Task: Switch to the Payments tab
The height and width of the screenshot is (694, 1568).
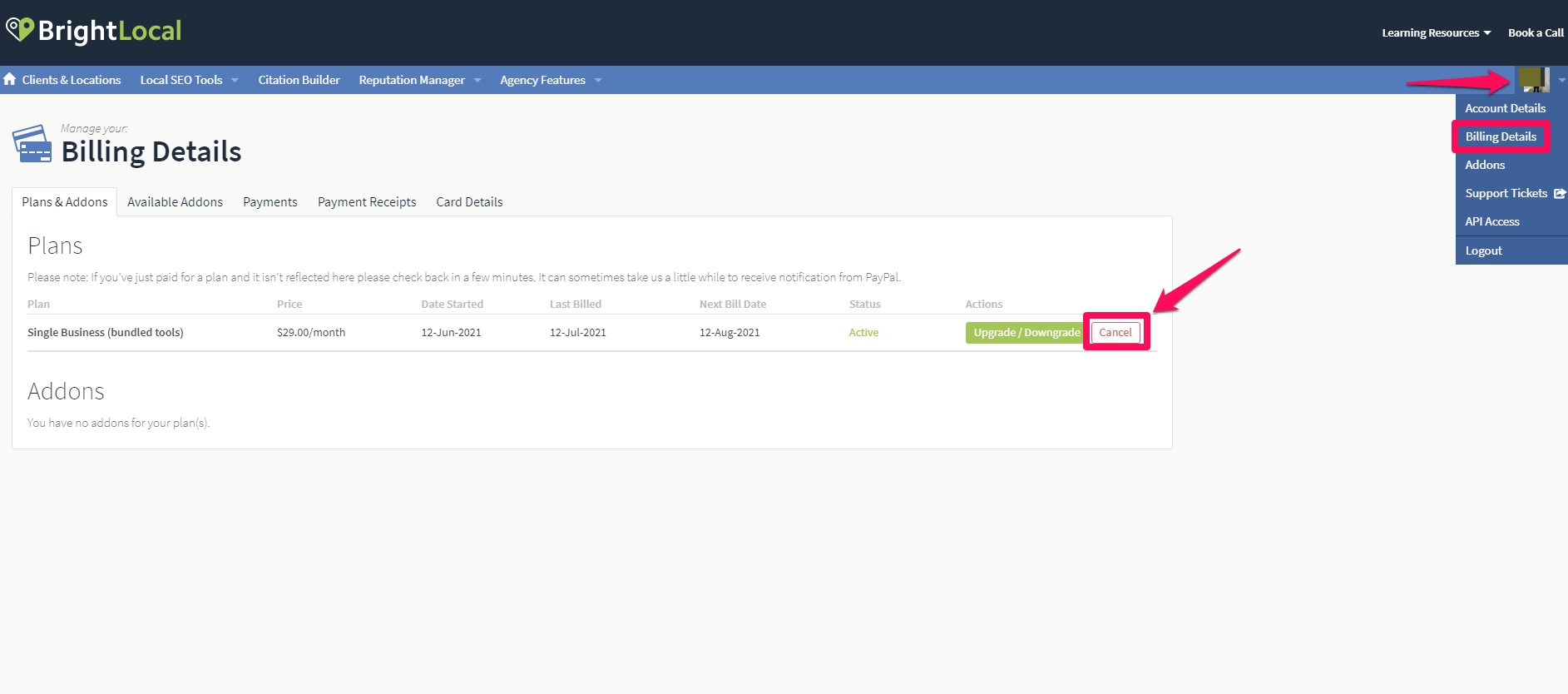Action: point(270,202)
